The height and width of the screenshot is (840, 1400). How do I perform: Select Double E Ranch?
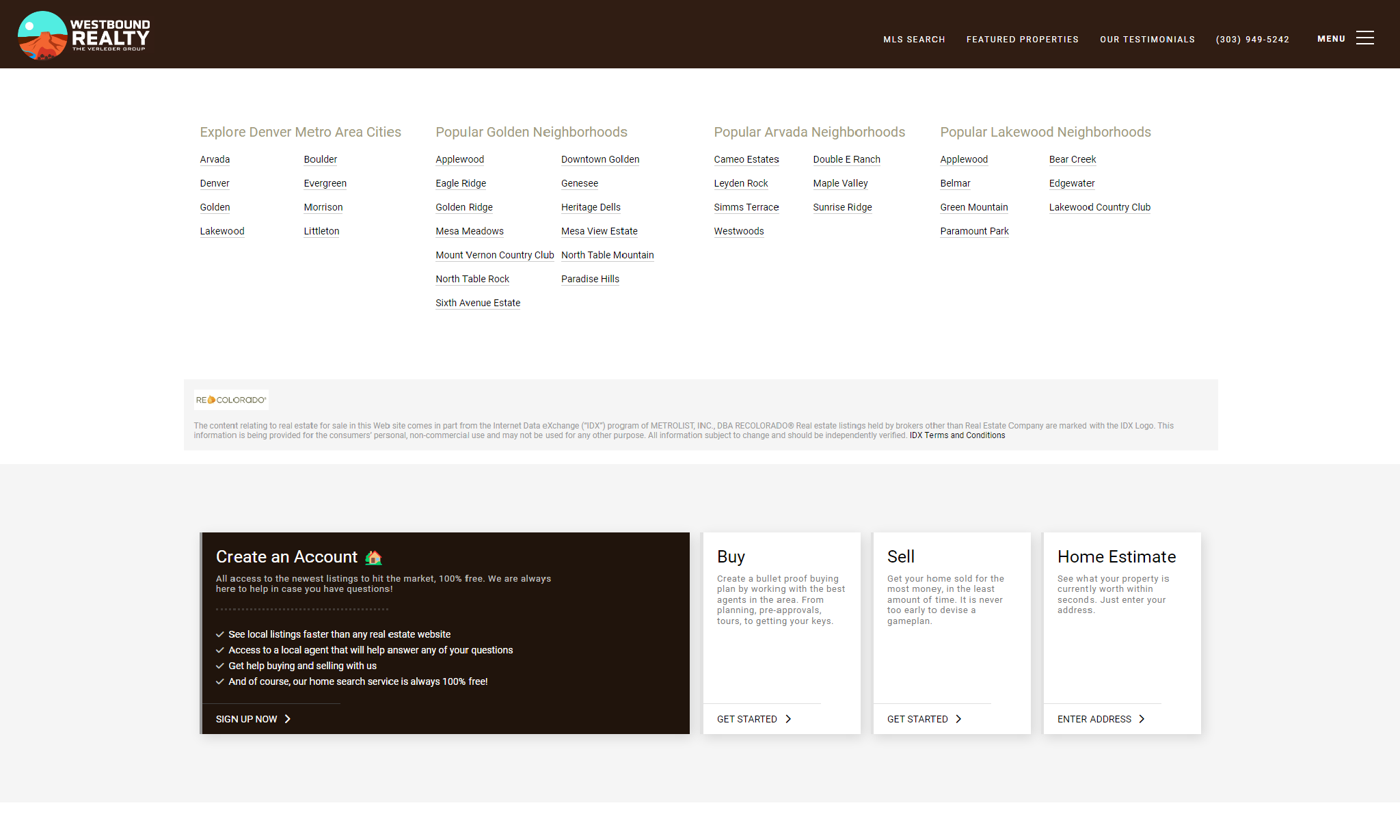[x=846, y=159]
